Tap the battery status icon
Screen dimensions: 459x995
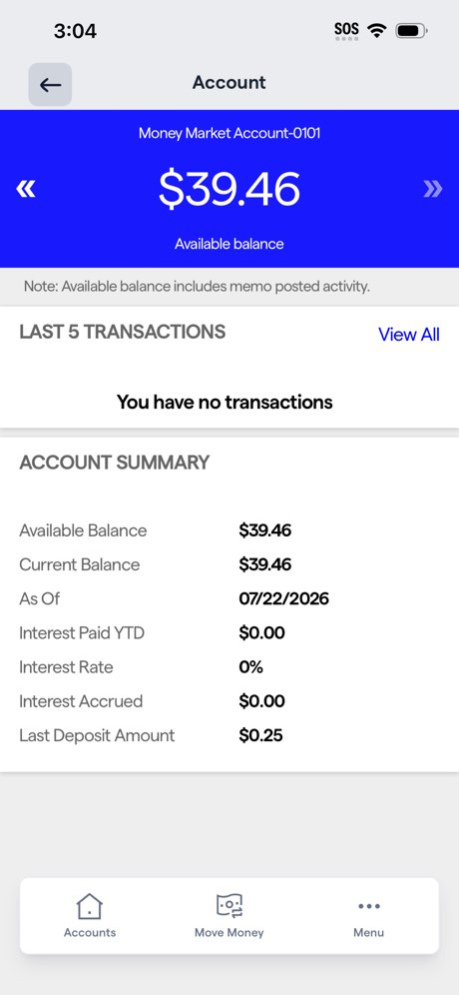(x=411, y=30)
